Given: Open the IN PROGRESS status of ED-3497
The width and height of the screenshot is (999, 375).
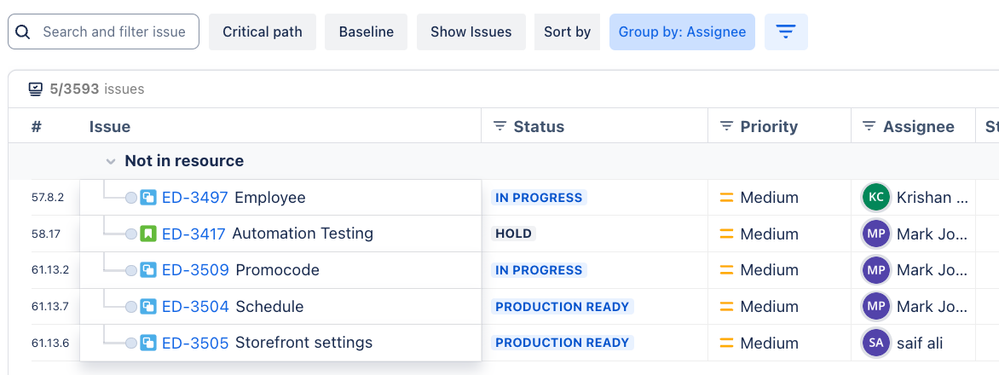Looking at the screenshot, I should pyautogui.click(x=539, y=198).
